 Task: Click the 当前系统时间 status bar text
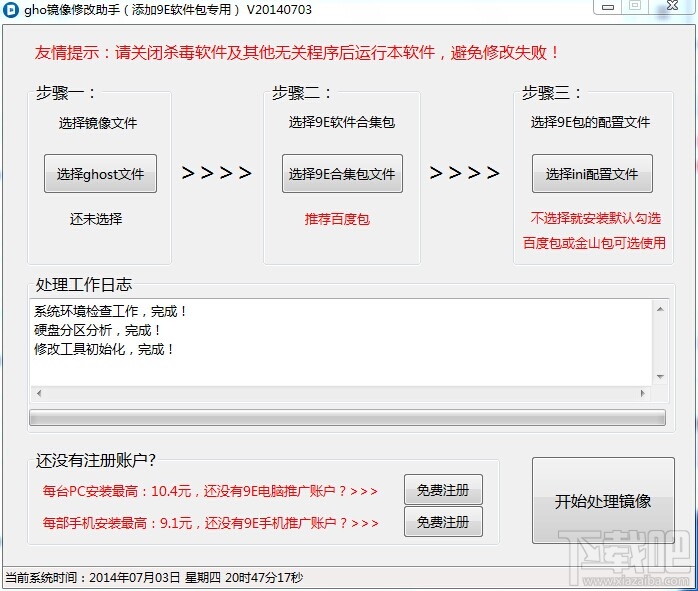click(x=154, y=578)
